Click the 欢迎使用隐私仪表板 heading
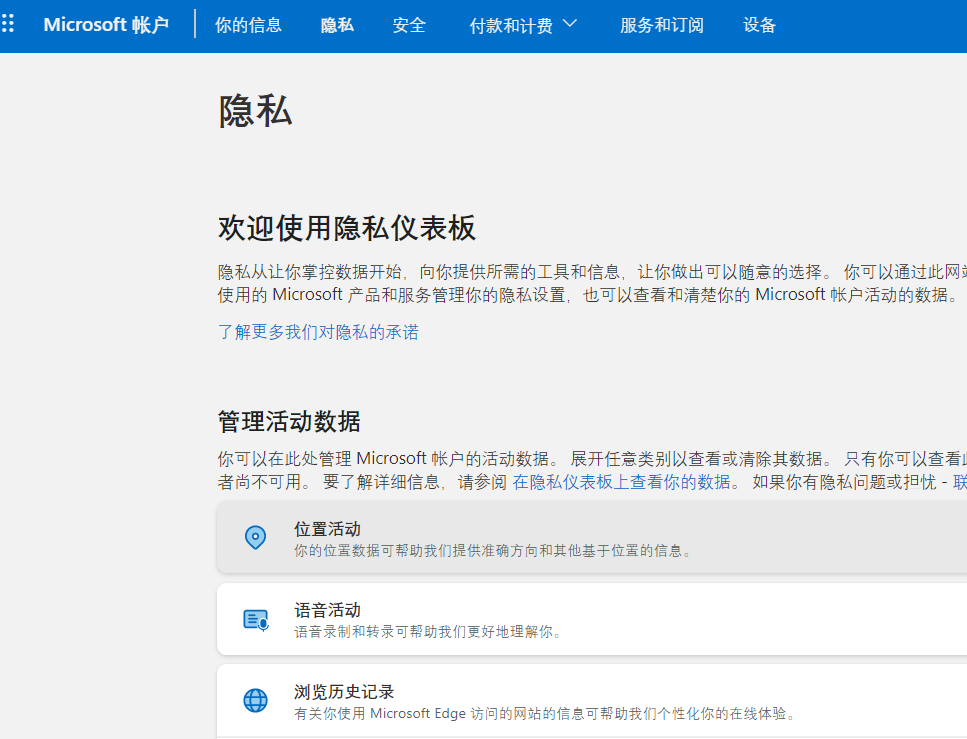 347,229
